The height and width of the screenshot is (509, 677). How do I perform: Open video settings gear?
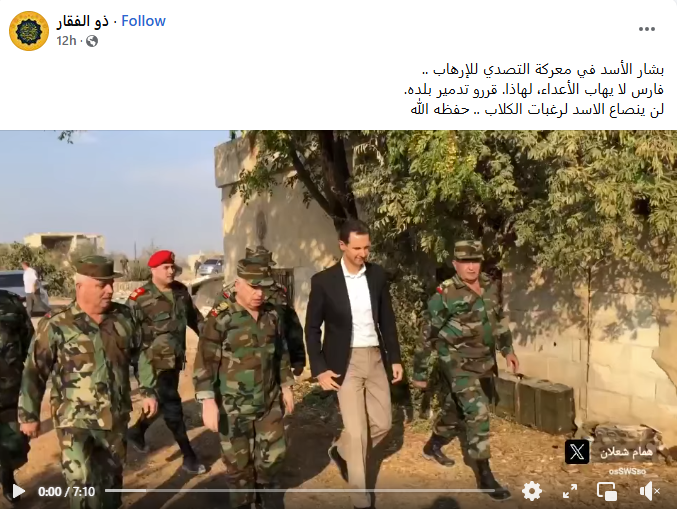pos(532,491)
